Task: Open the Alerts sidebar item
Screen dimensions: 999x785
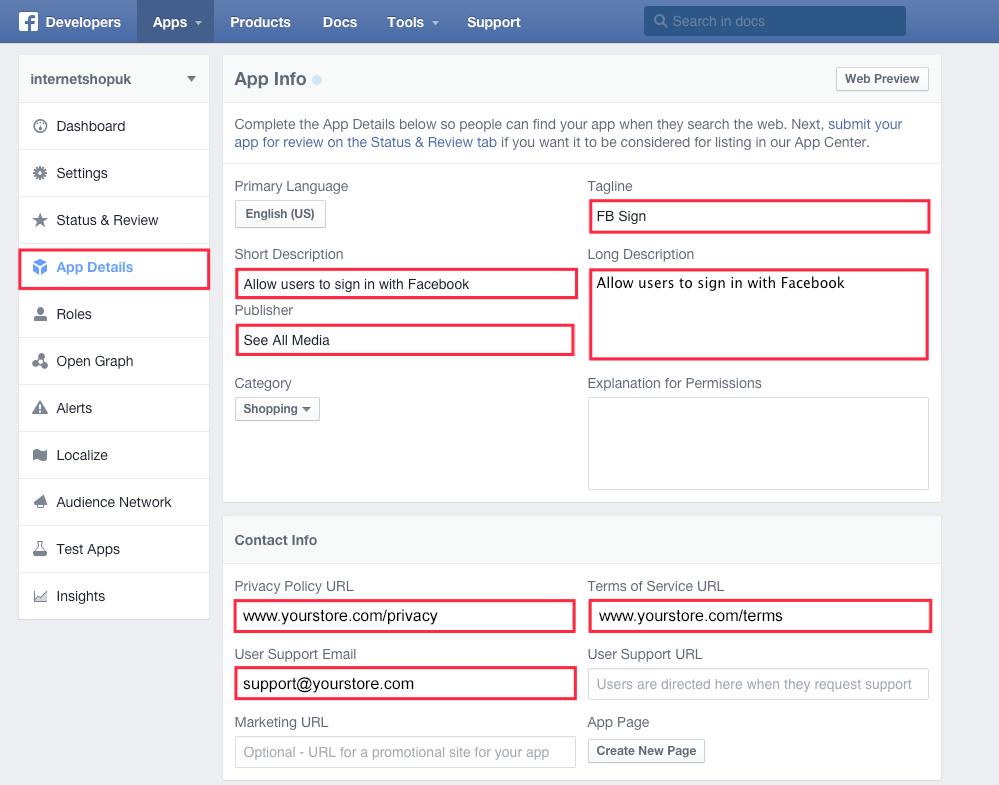Action: 114,408
